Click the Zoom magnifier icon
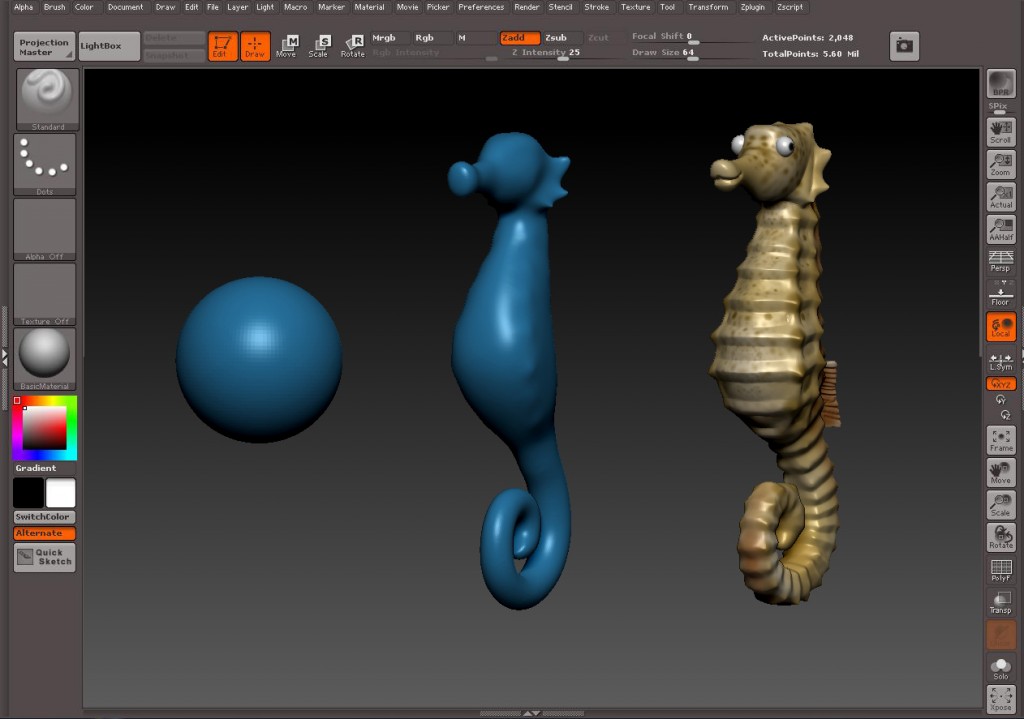The height and width of the screenshot is (719, 1024). click(x=1000, y=164)
